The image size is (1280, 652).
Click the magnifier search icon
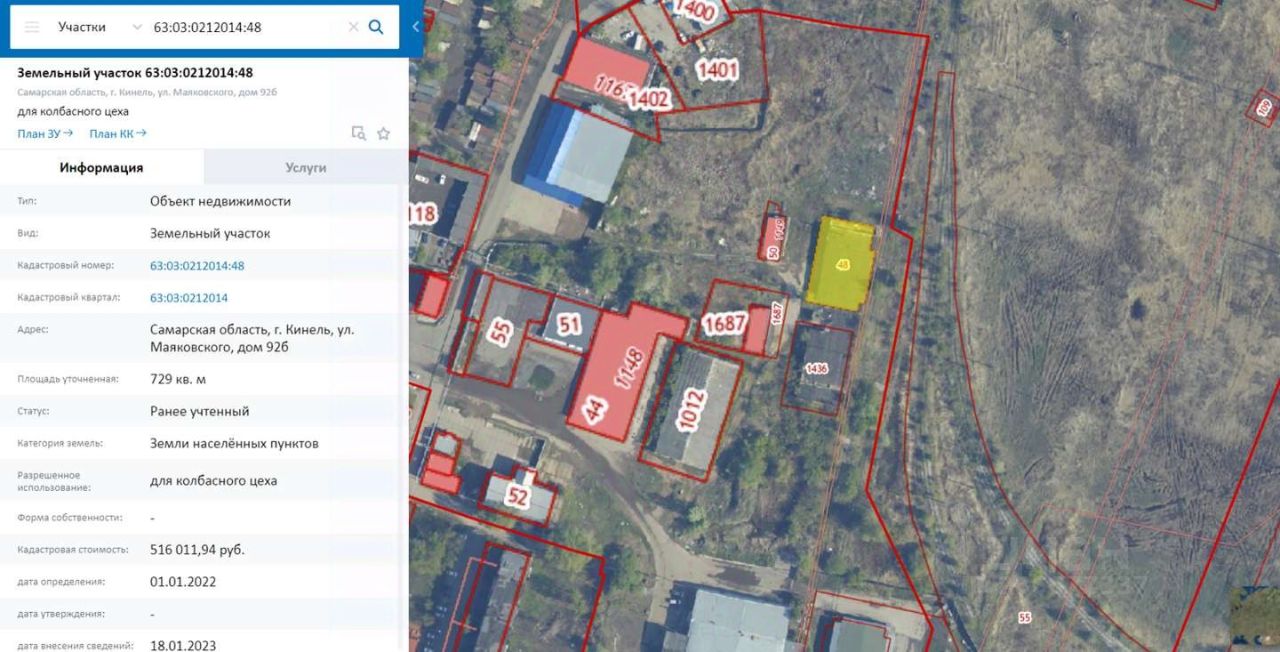(x=376, y=27)
